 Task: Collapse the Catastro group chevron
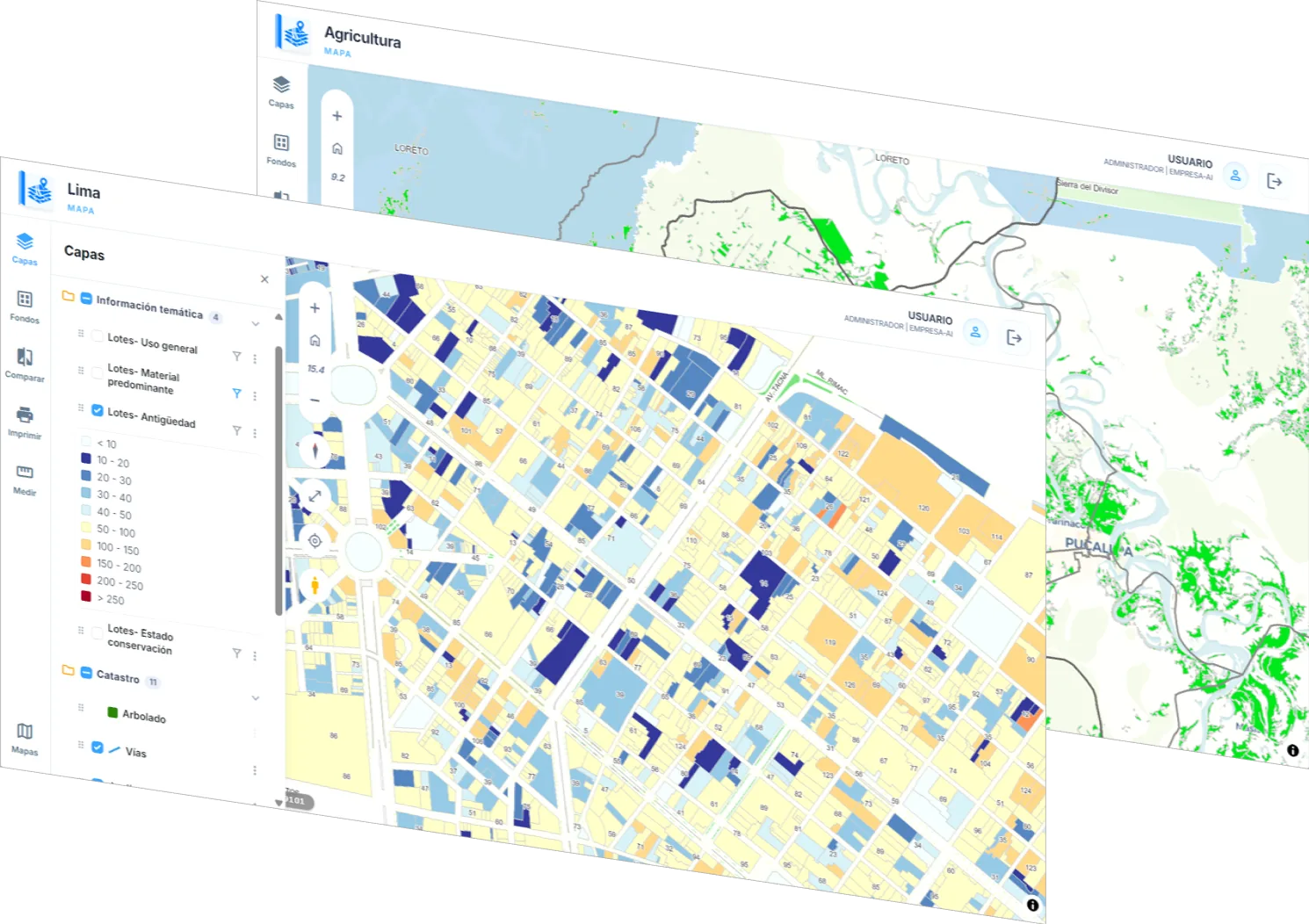[256, 698]
